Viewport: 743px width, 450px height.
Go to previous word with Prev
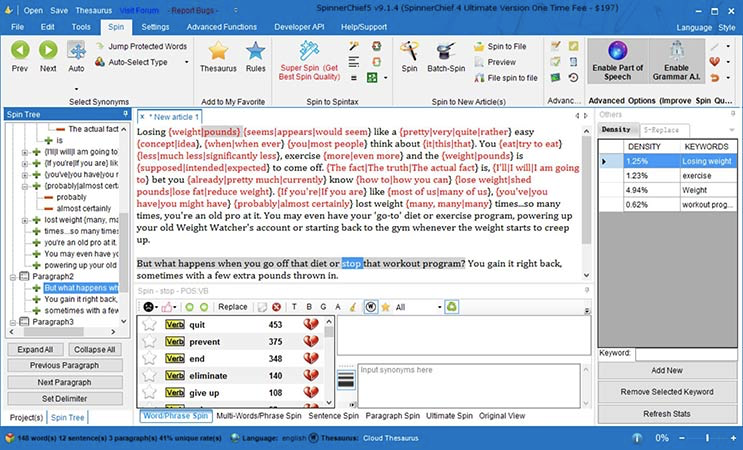click(x=20, y=56)
